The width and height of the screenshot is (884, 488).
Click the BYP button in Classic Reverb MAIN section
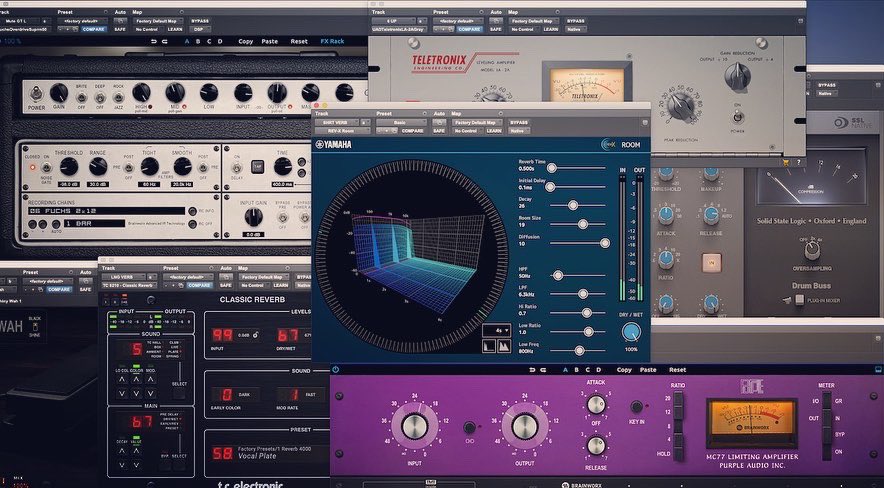pyautogui.click(x=165, y=464)
